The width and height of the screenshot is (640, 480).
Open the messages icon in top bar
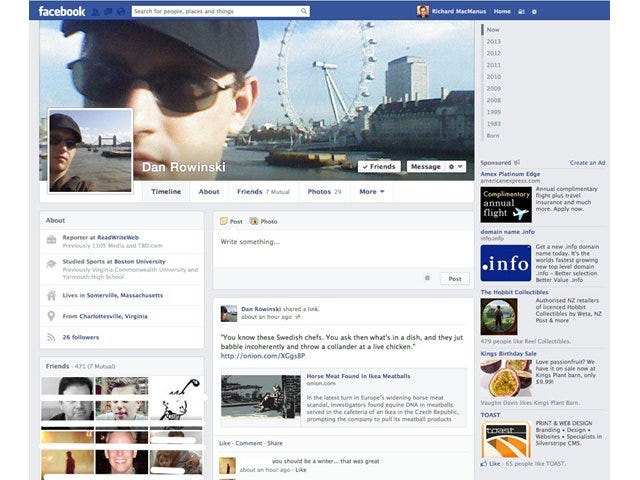coord(108,12)
